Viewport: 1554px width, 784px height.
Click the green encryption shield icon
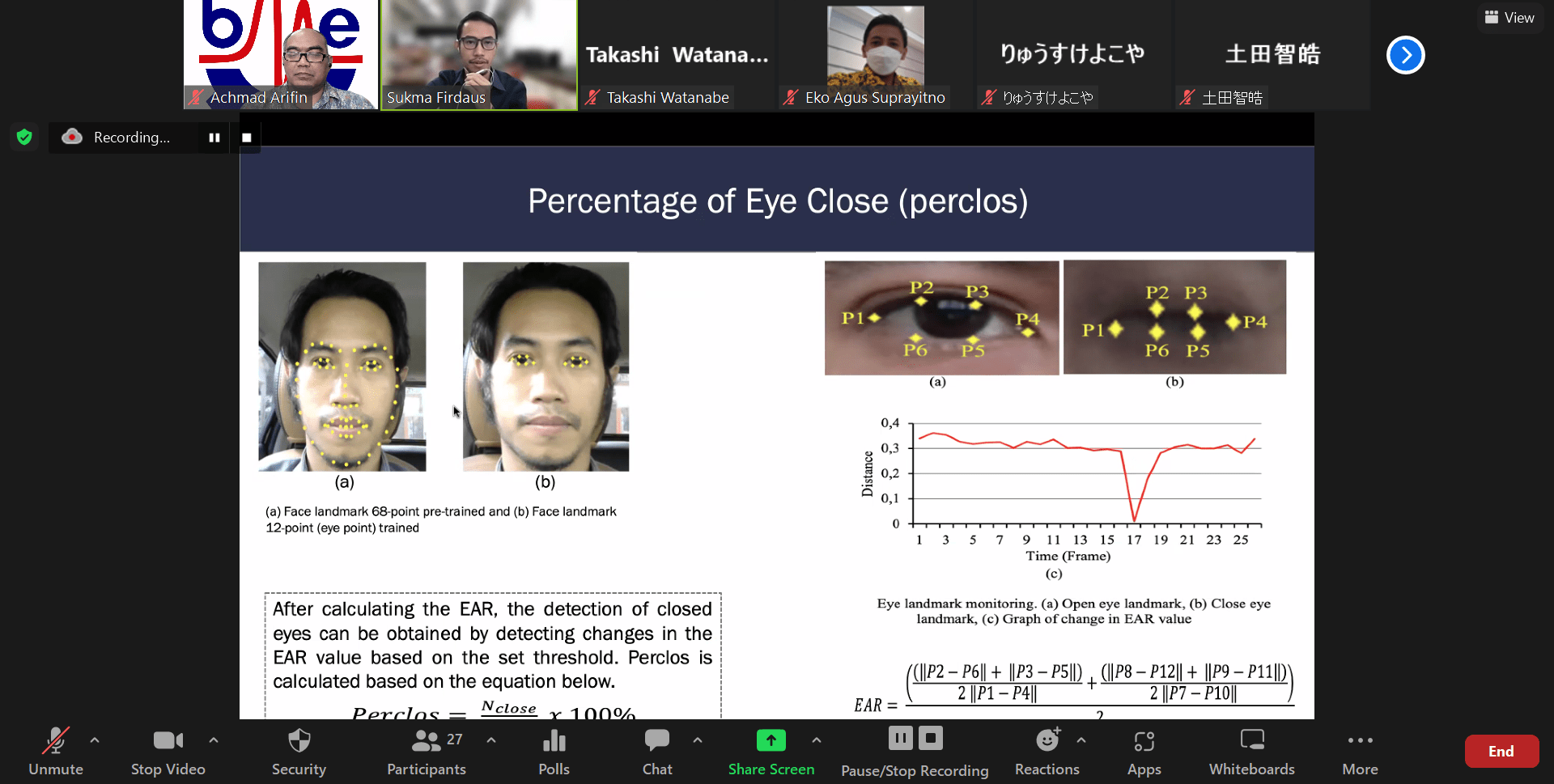click(x=24, y=137)
